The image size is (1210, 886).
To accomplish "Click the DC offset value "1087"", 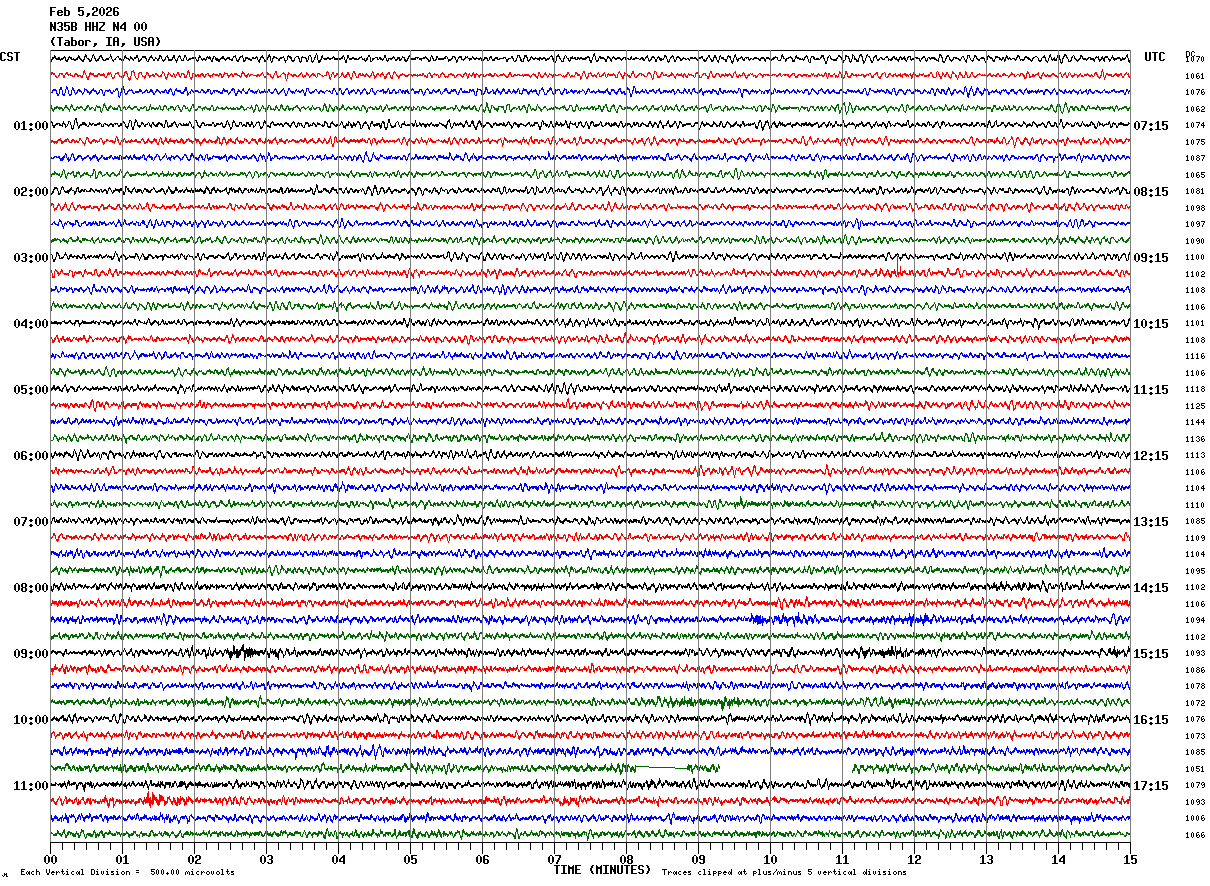I will pos(1195,159).
